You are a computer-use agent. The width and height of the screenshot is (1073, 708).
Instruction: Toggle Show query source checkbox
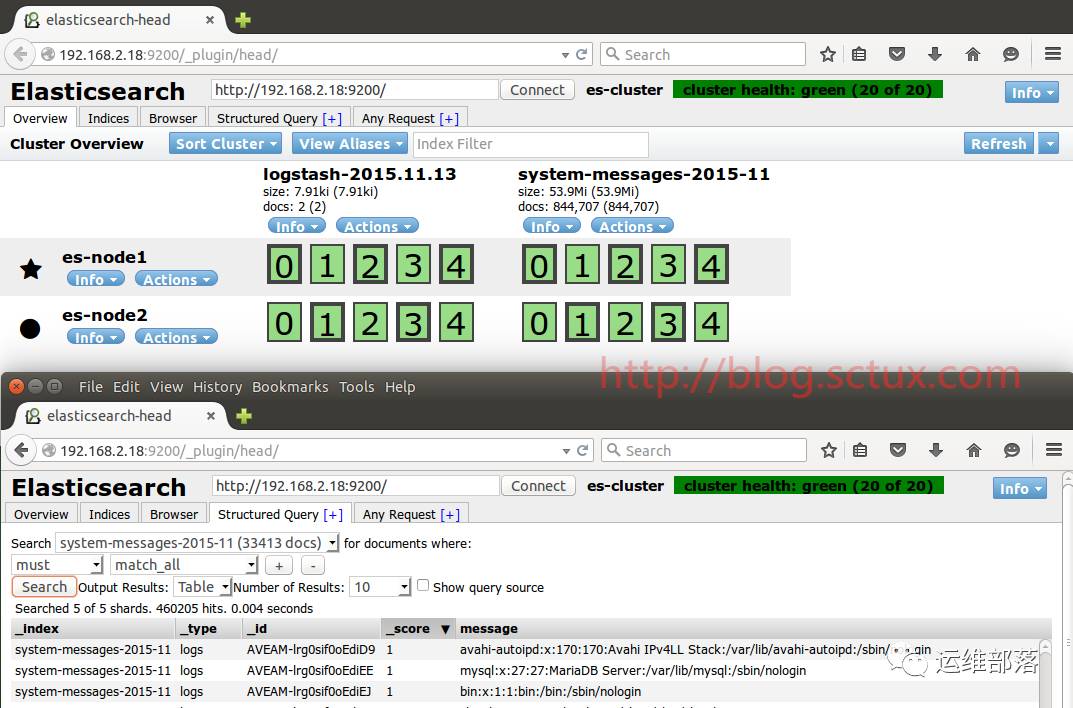click(x=423, y=585)
